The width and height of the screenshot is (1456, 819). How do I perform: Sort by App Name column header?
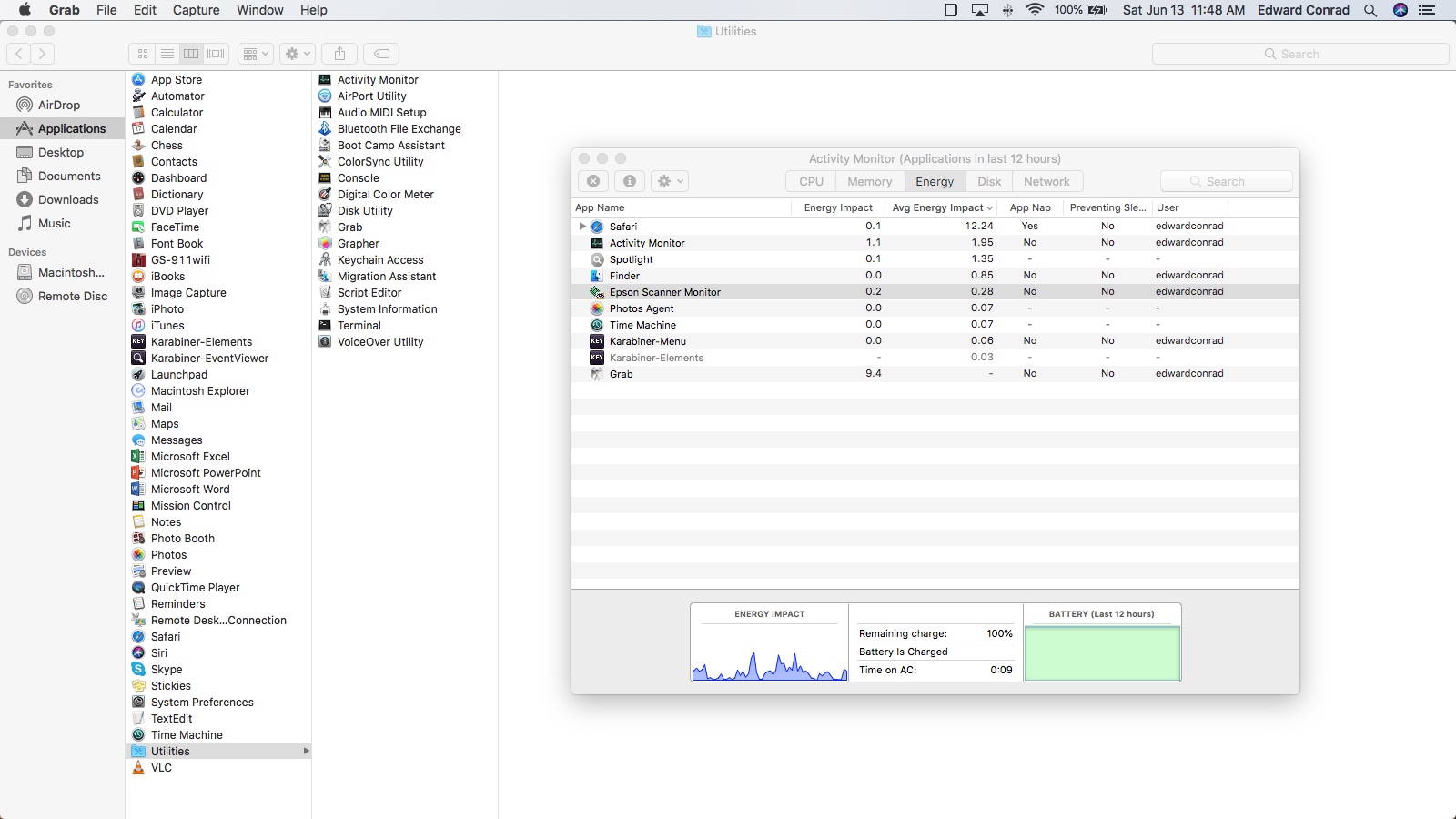[682, 207]
